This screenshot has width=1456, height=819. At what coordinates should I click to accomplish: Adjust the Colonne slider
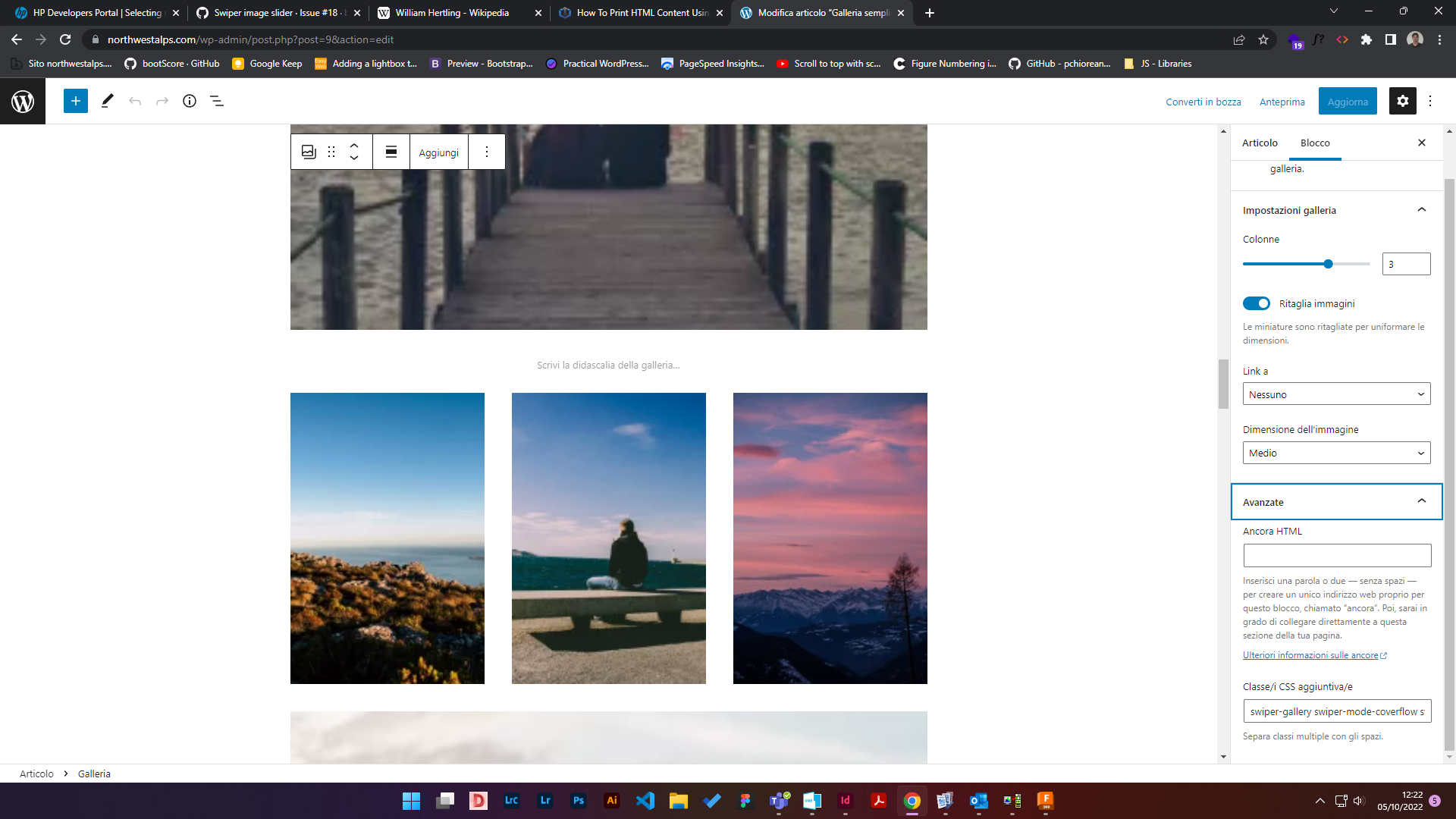click(x=1328, y=264)
